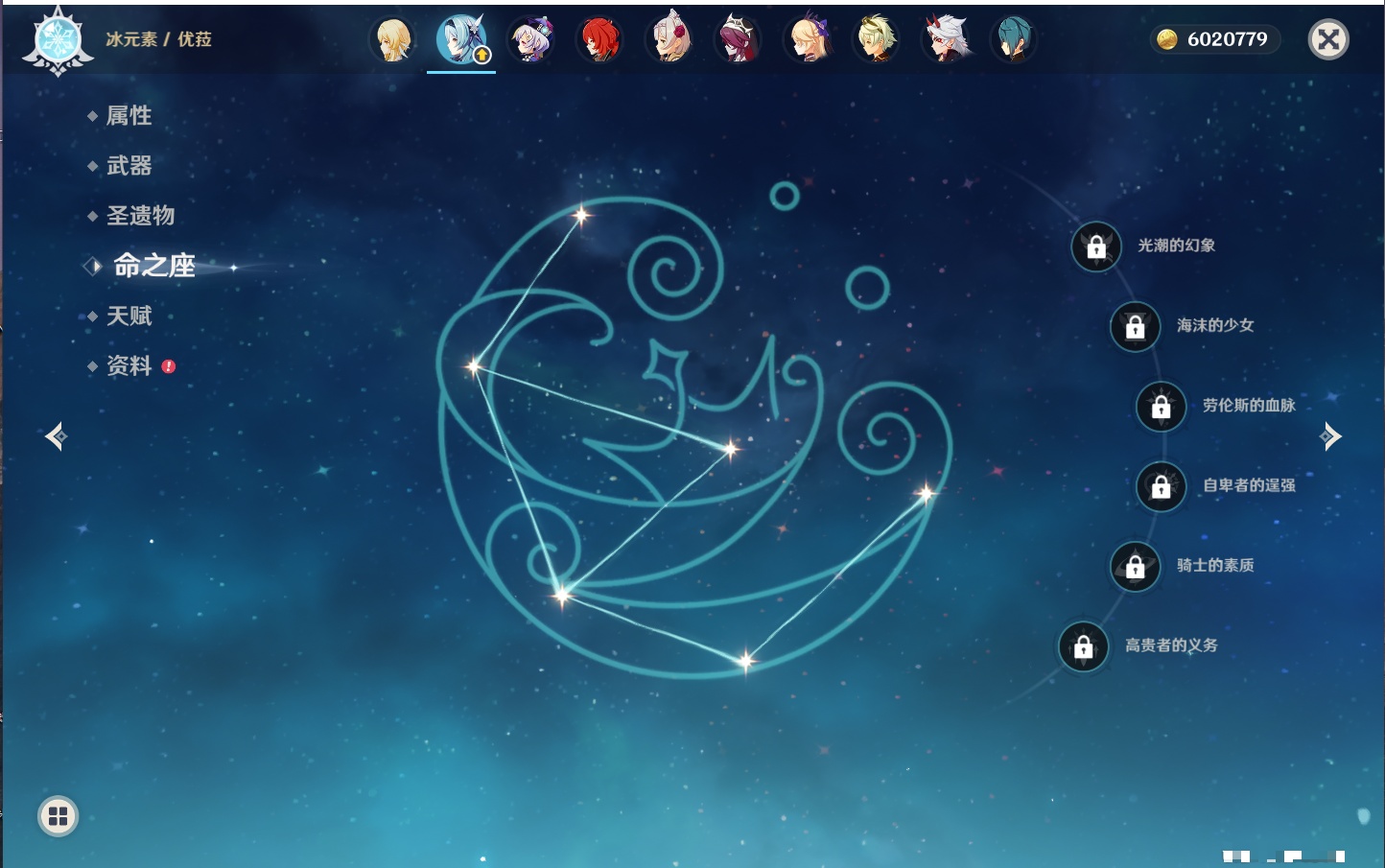The image size is (1385, 868).
Task: Go to previous character with left arrow
Action: pyautogui.click(x=56, y=436)
